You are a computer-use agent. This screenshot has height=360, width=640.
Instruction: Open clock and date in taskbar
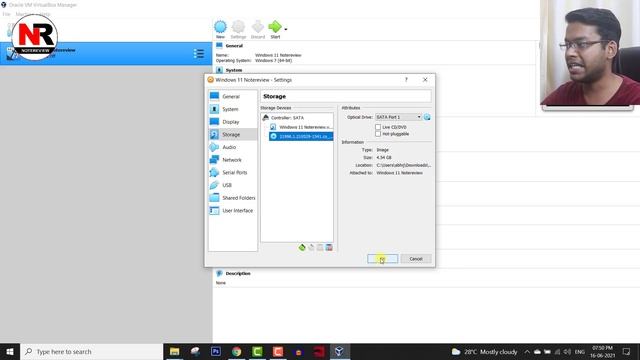point(602,351)
